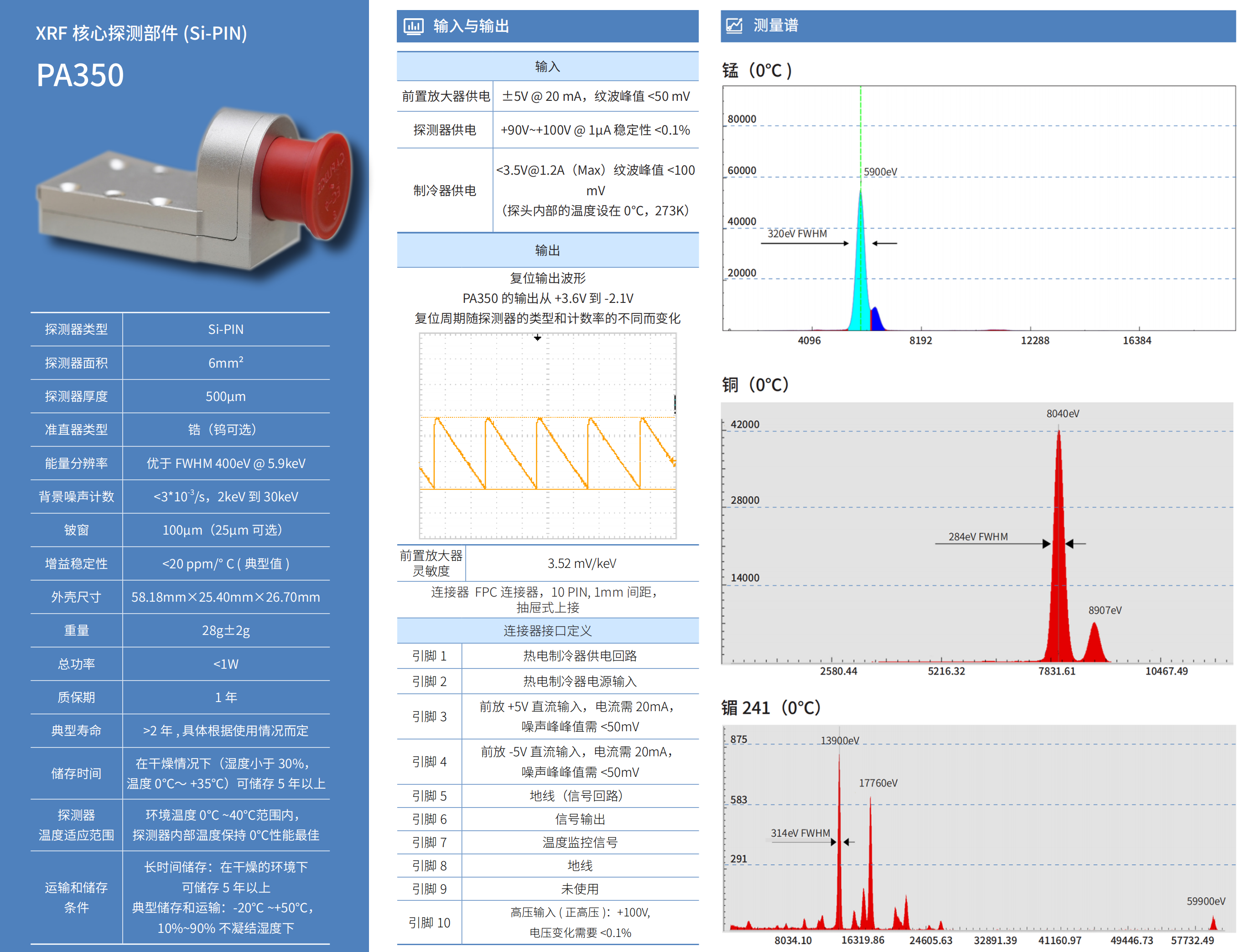
Task: Click the 引脚 10 row label
Action: coord(429,922)
